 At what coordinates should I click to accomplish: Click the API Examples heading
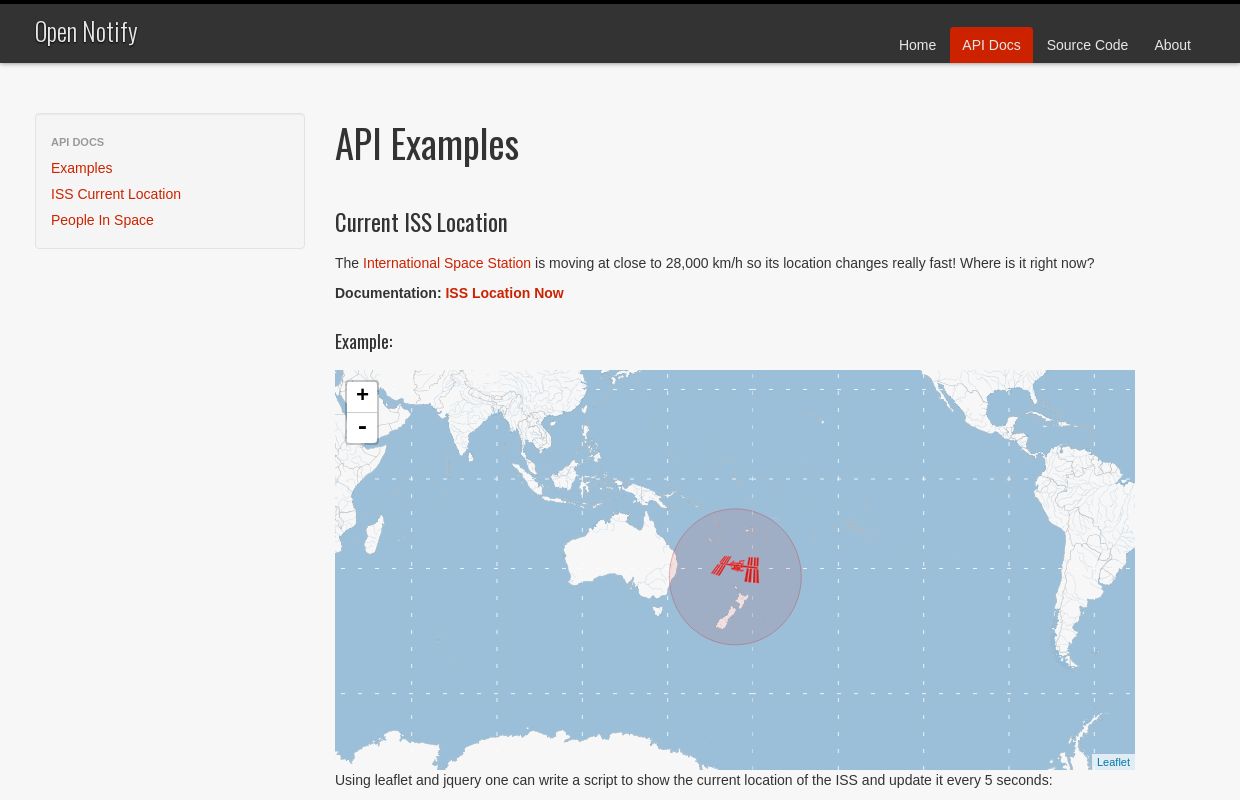427,144
